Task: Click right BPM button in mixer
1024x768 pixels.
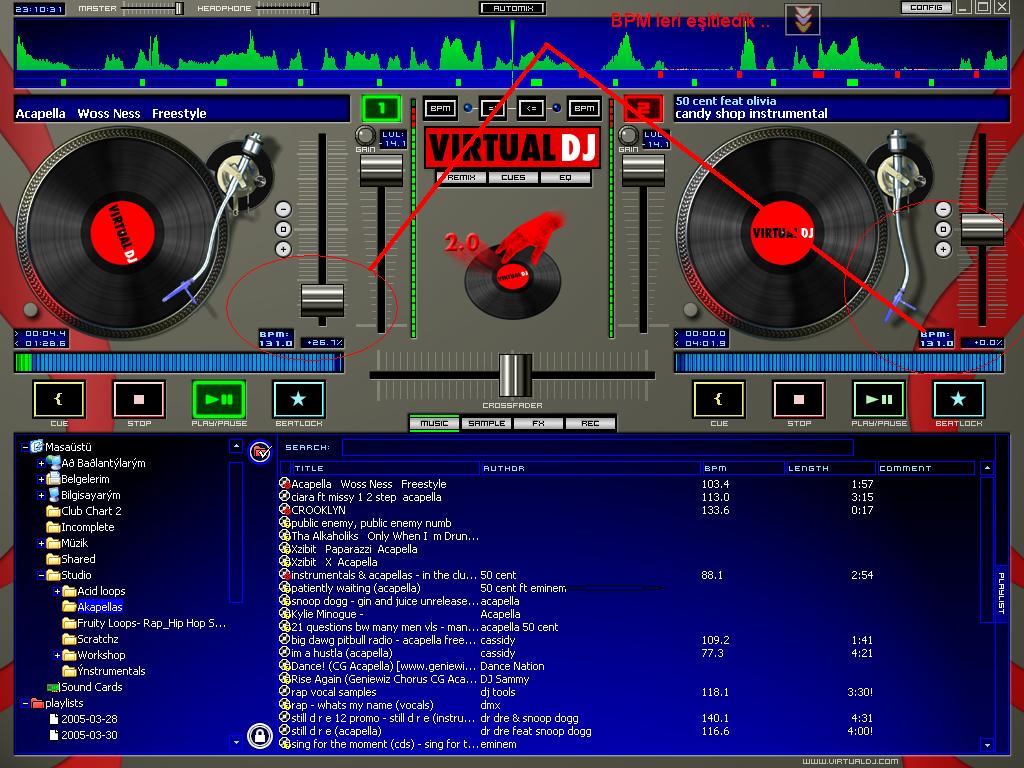Action: coord(584,108)
